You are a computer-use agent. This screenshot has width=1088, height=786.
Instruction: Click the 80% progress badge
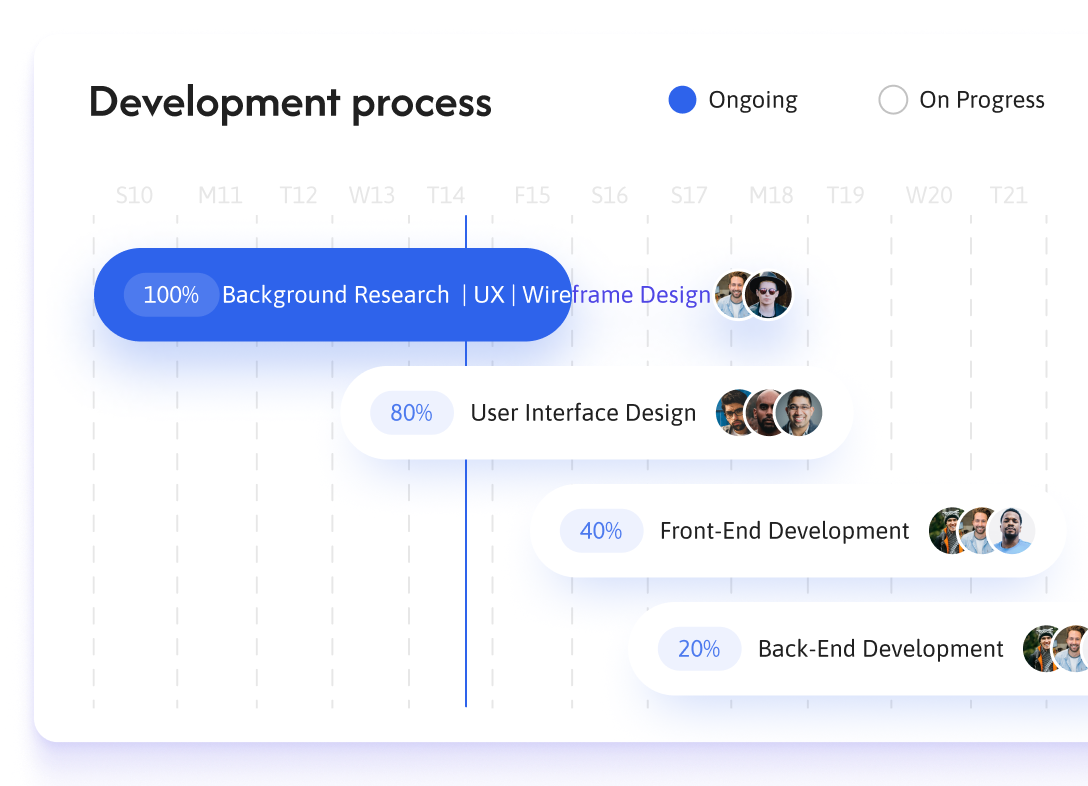coord(411,413)
